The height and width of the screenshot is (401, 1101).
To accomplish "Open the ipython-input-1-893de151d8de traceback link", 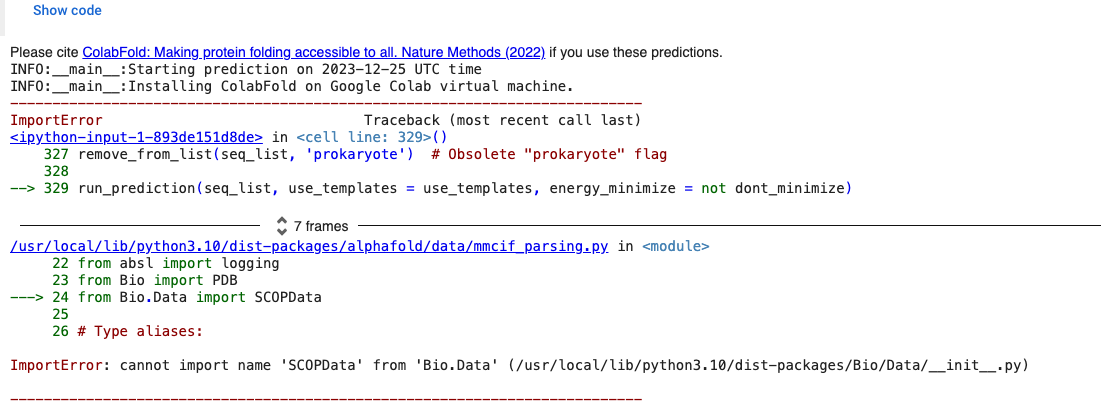I will click(x=136, y=137).
